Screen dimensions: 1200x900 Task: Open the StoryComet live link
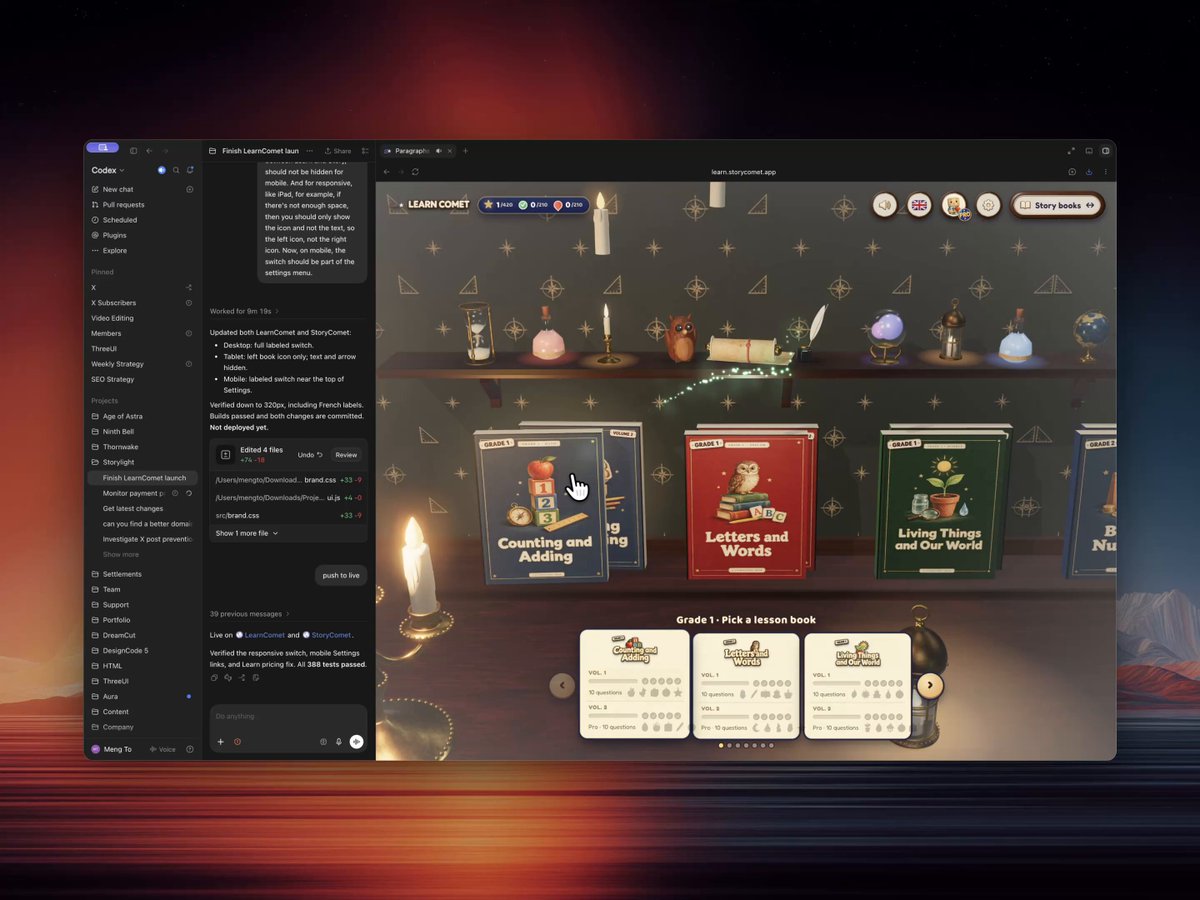(327, 635)
